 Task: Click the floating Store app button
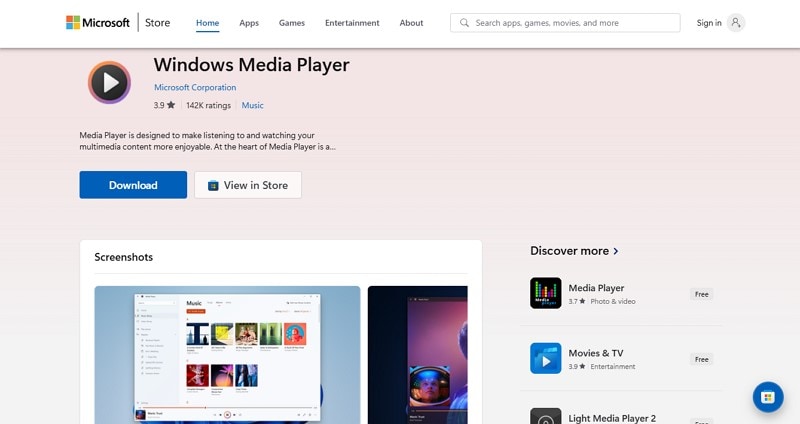tap(768, 397)
